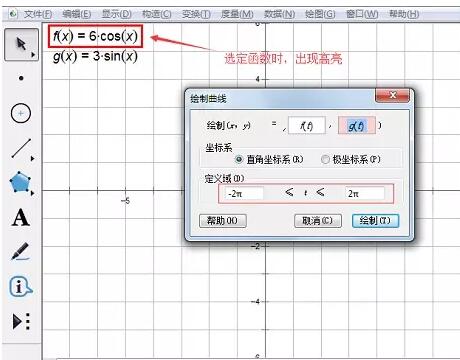
Task: Click the 绘制(T) button in dialog
Action: 375,221
